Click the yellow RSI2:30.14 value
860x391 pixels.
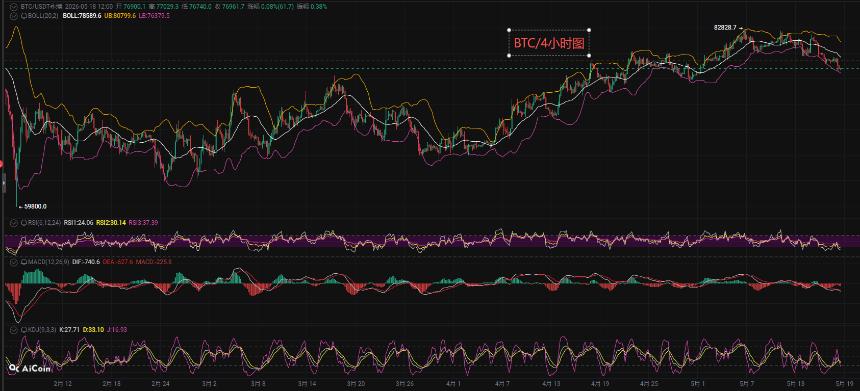coord(111,223)
